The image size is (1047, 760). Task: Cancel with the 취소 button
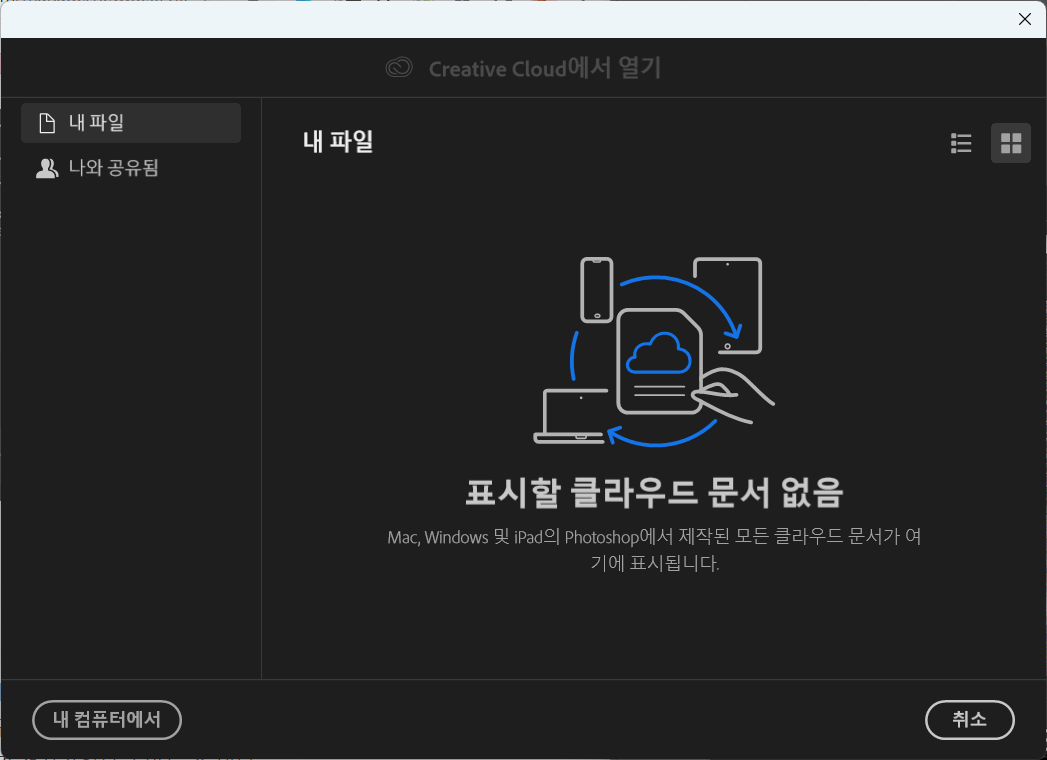click(x=970, y=719)
